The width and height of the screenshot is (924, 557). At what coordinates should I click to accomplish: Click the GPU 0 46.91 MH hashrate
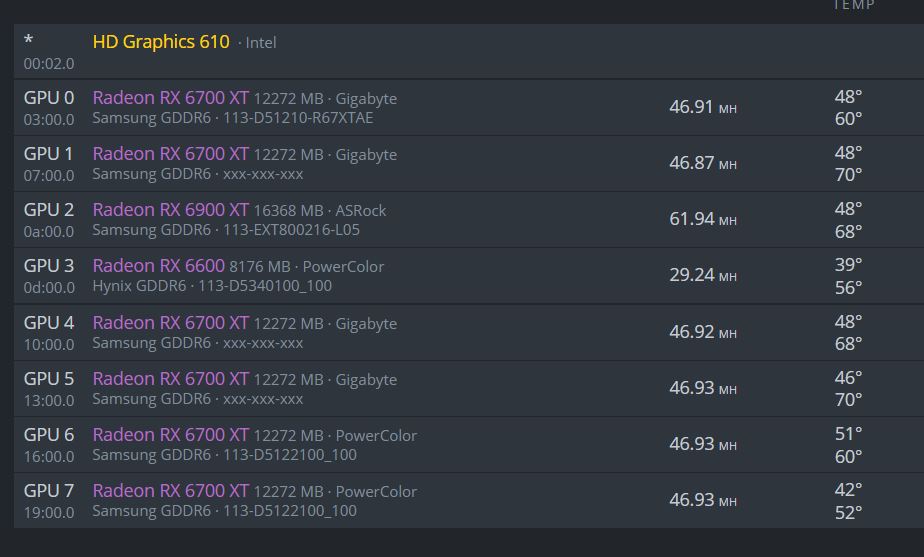click(703, 107)
